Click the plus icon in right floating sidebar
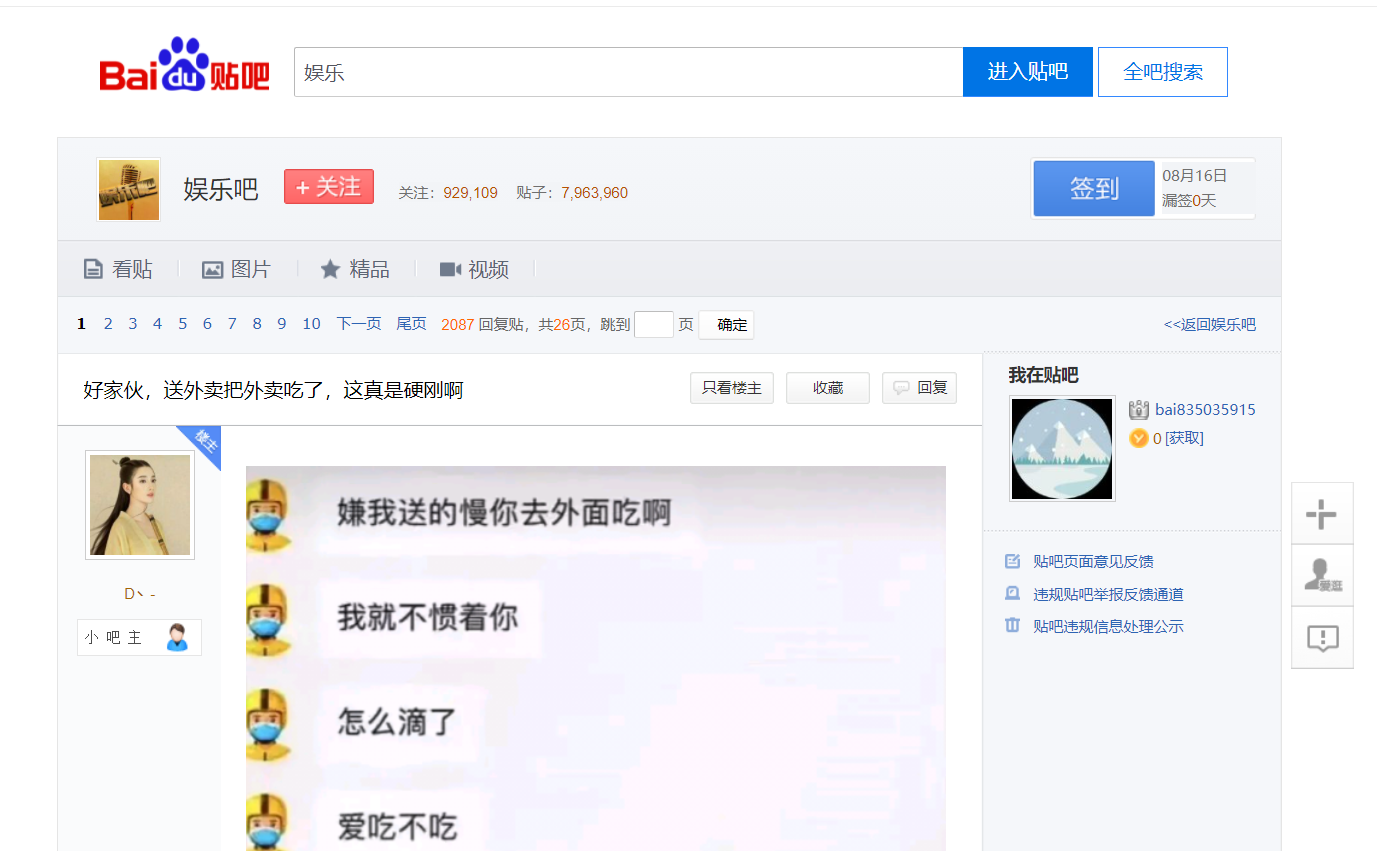Image resolution: width=1377 pixels, height=851 pixels. (x=1321, y=514)
